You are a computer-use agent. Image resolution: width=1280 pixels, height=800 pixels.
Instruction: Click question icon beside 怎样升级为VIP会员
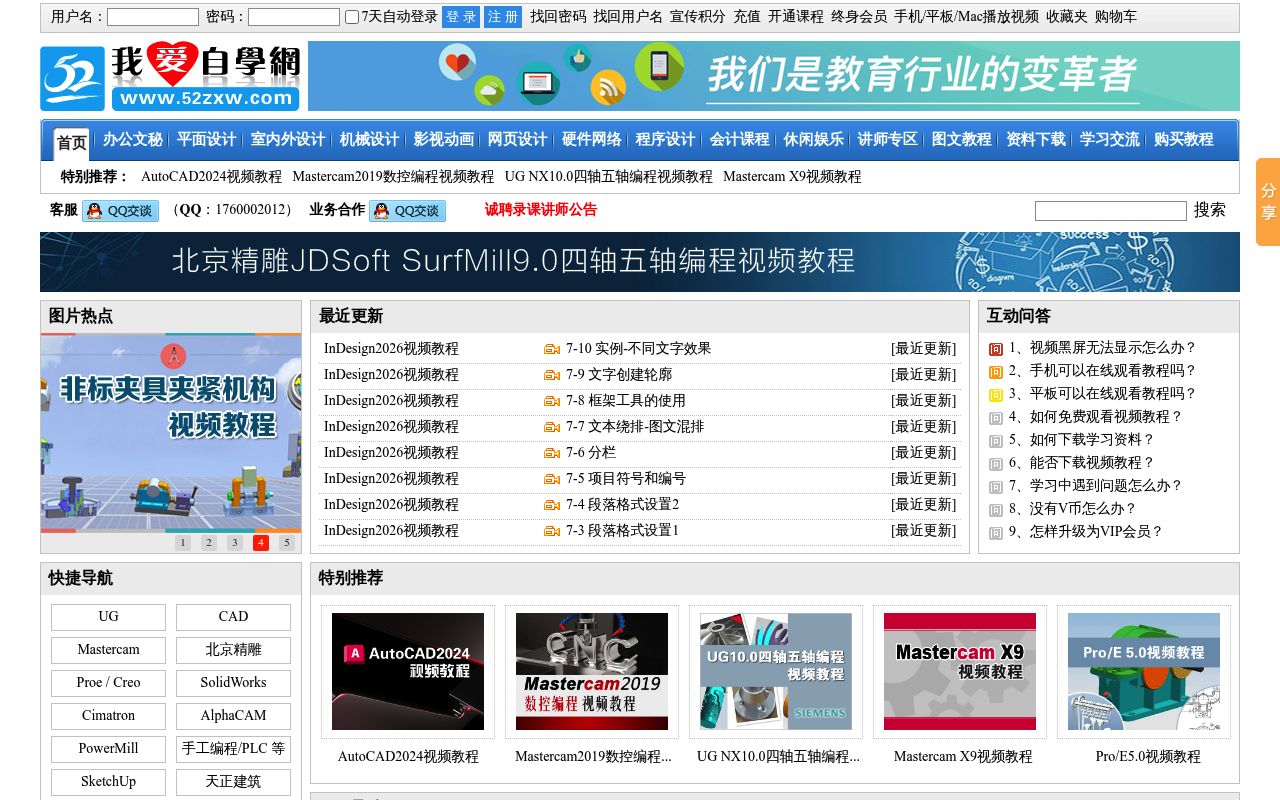pos(996,533)
